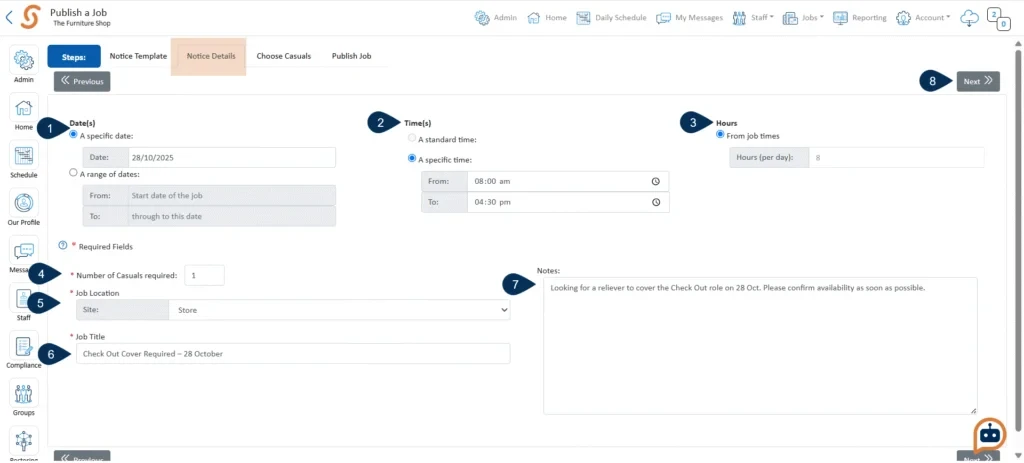Screen dimensions: 1024x463
Task: Select the 'A specific date' radio option
Action: pyautogui.click(x=73, y=135)
